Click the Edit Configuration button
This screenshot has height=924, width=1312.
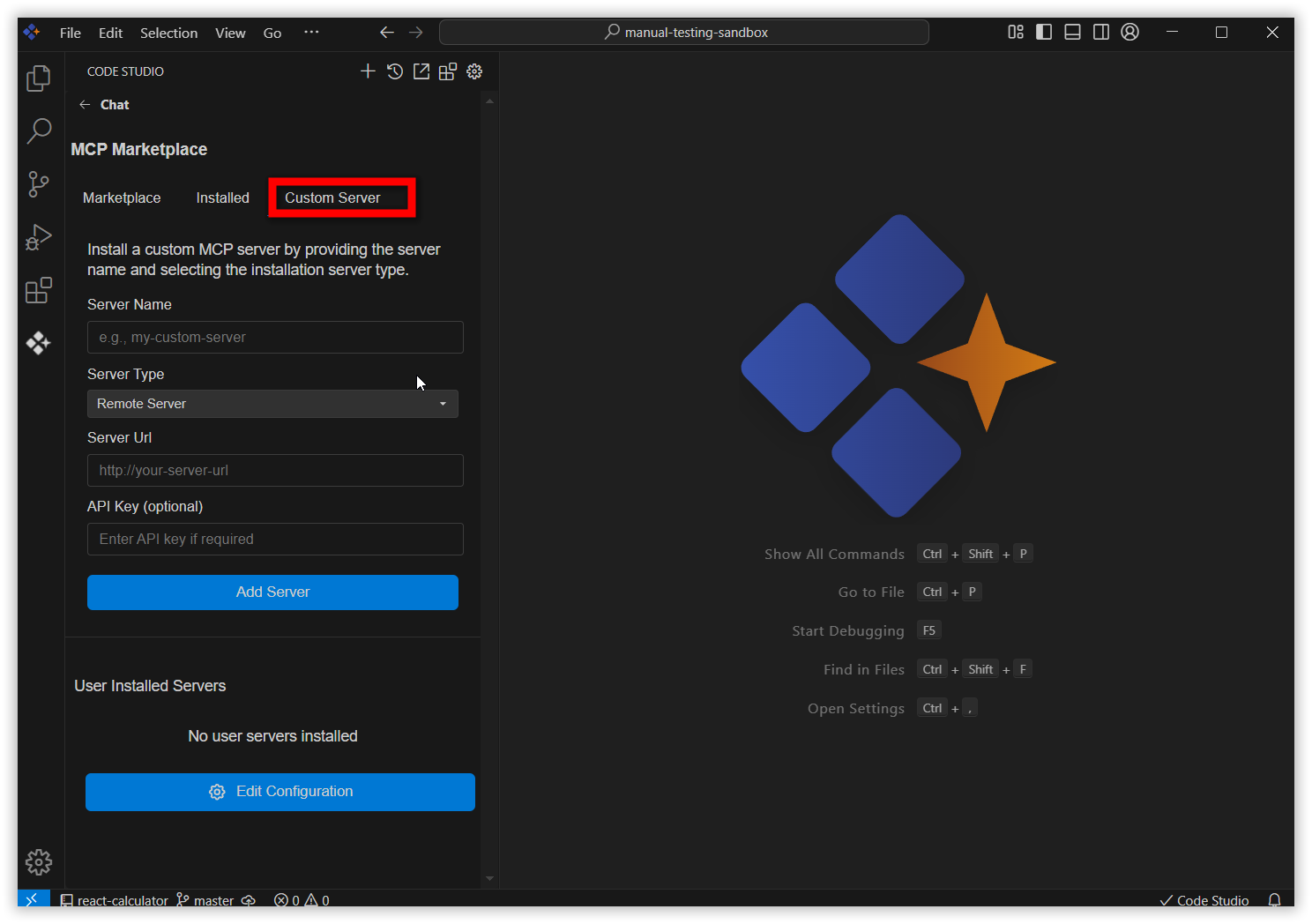tap(280, 792)
